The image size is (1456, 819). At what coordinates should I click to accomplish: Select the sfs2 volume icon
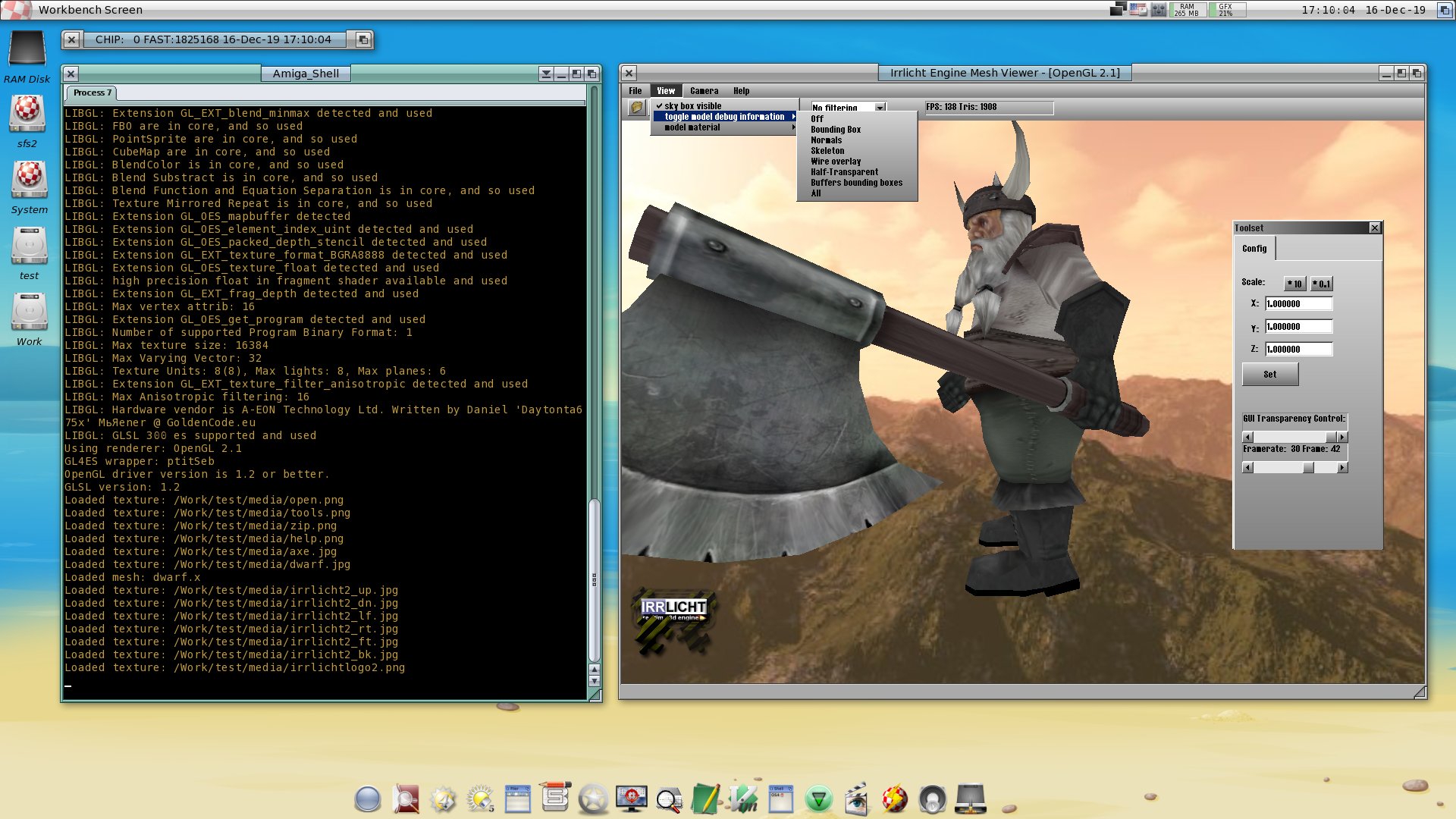pos(28,114)
